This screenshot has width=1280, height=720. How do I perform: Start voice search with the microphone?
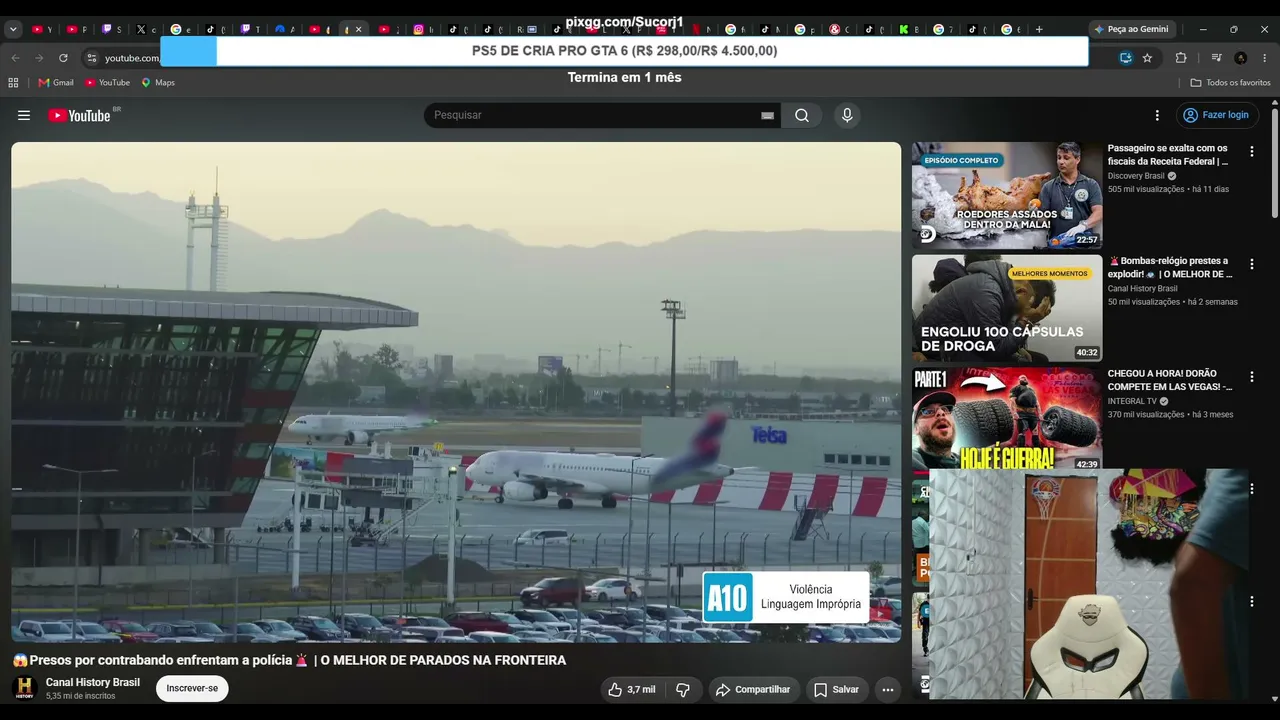coord(847,115)
